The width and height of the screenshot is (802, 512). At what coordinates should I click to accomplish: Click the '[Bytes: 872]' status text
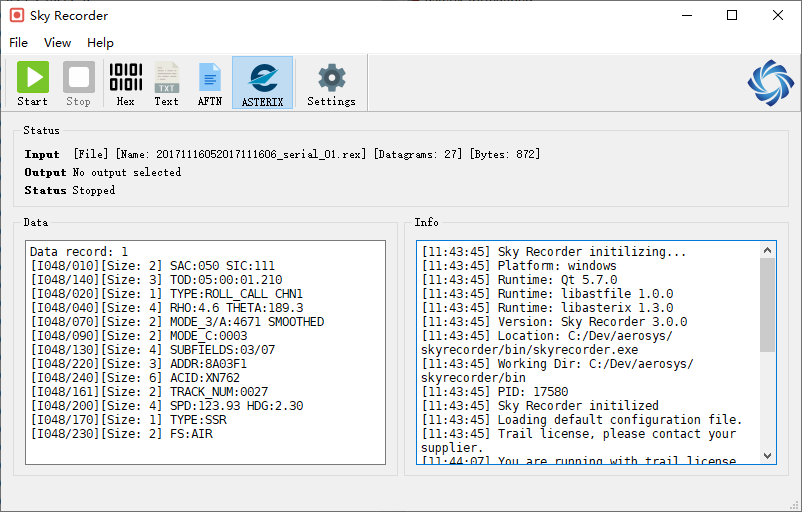point(505,154)
